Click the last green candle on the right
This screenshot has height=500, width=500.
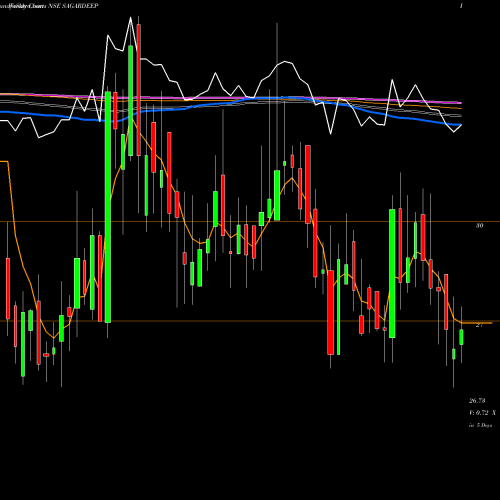tap(461, 337)
